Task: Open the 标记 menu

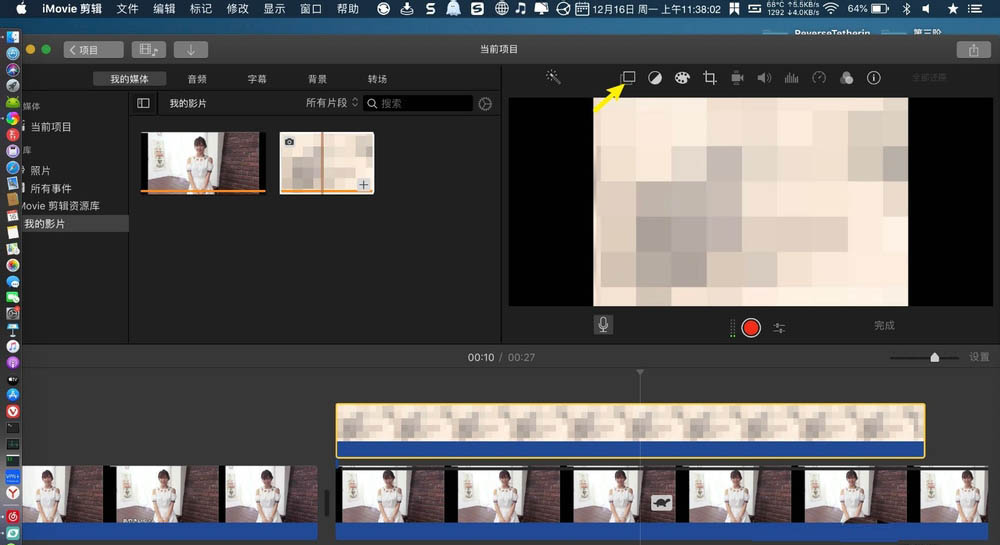Action: coord(200,9)
